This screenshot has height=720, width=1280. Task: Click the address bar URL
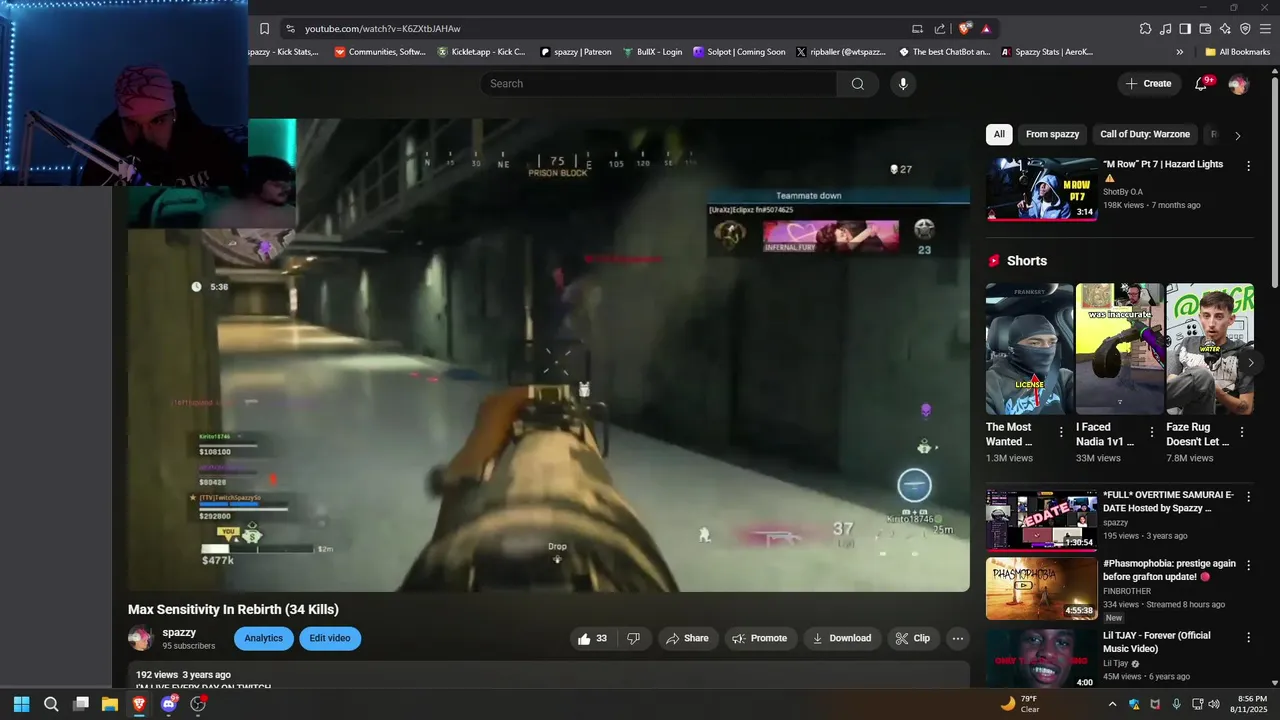pos(383,29)
